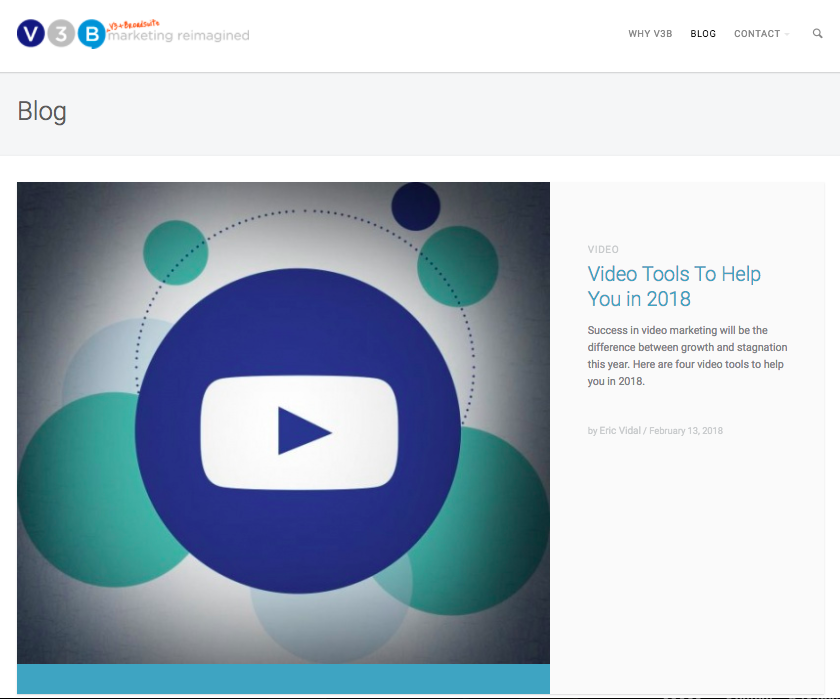Screen dimensions: 840x699
Task: Open the CONTACT menu item
Action: (x=757, y=34)
